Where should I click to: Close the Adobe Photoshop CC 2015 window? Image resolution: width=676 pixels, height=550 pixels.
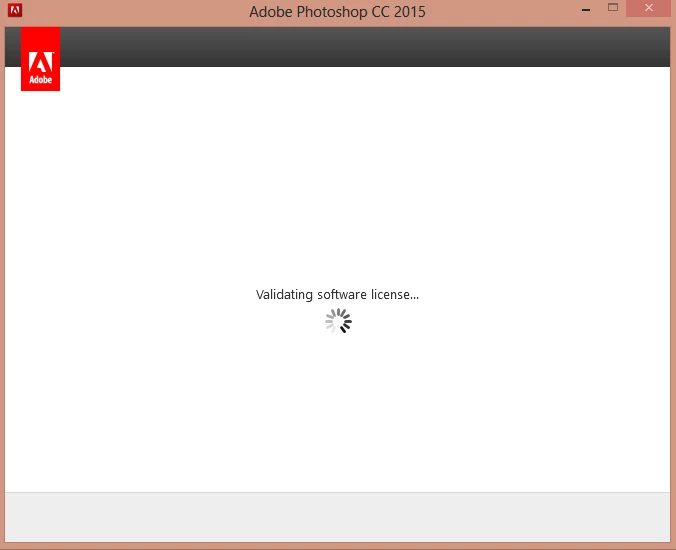pyautogui.click(x=648, y=8)
